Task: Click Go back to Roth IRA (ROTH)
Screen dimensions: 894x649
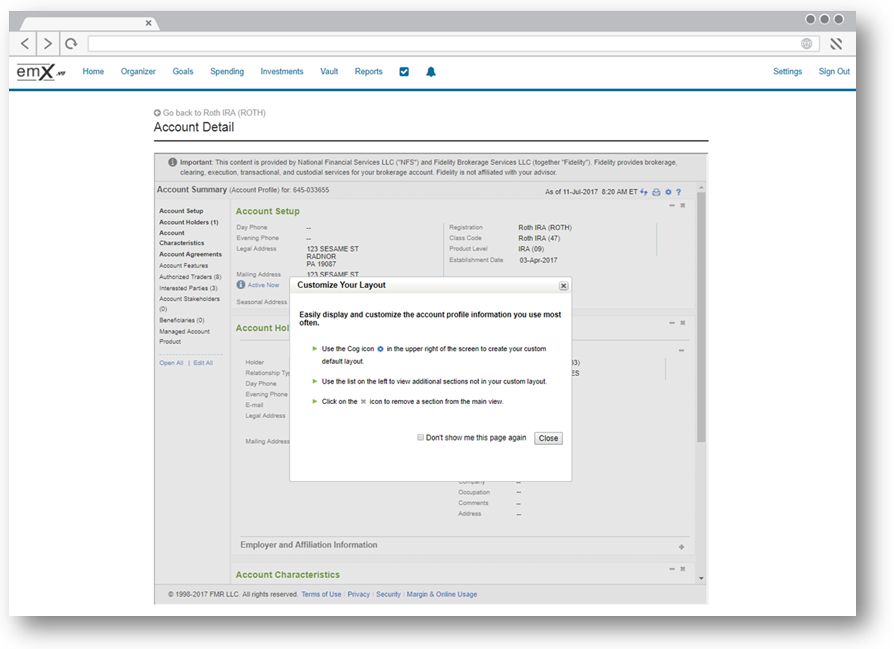Action: 214,113
